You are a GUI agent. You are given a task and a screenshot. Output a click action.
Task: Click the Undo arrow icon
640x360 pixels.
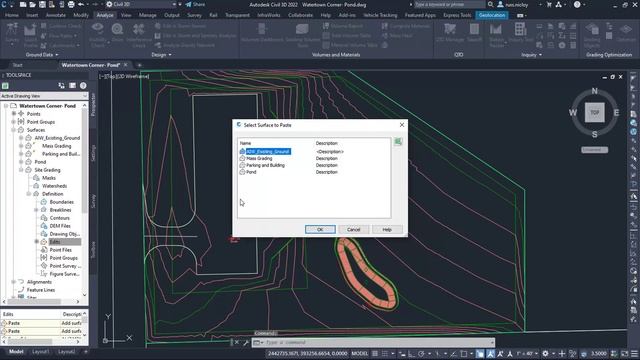81,4
